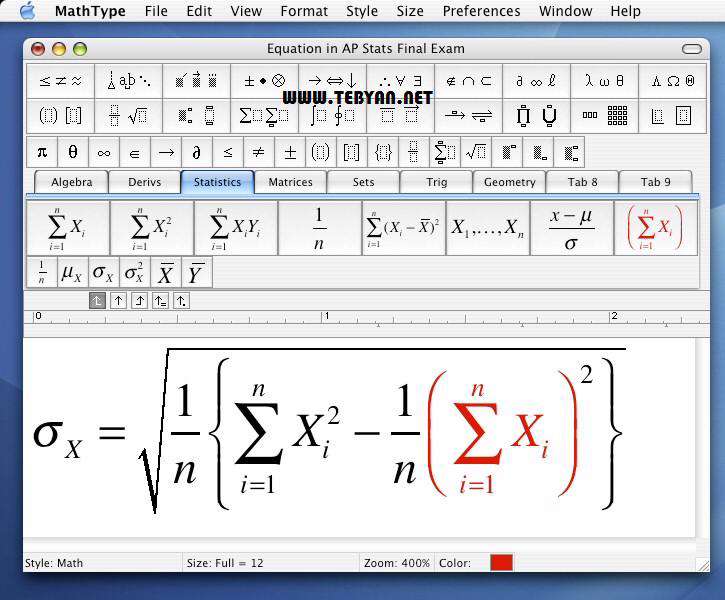Image resolution: width=725 pixels, height=600 pixels.
Task: Open the boxes templates palette
Action: click(x=672, y=116)
